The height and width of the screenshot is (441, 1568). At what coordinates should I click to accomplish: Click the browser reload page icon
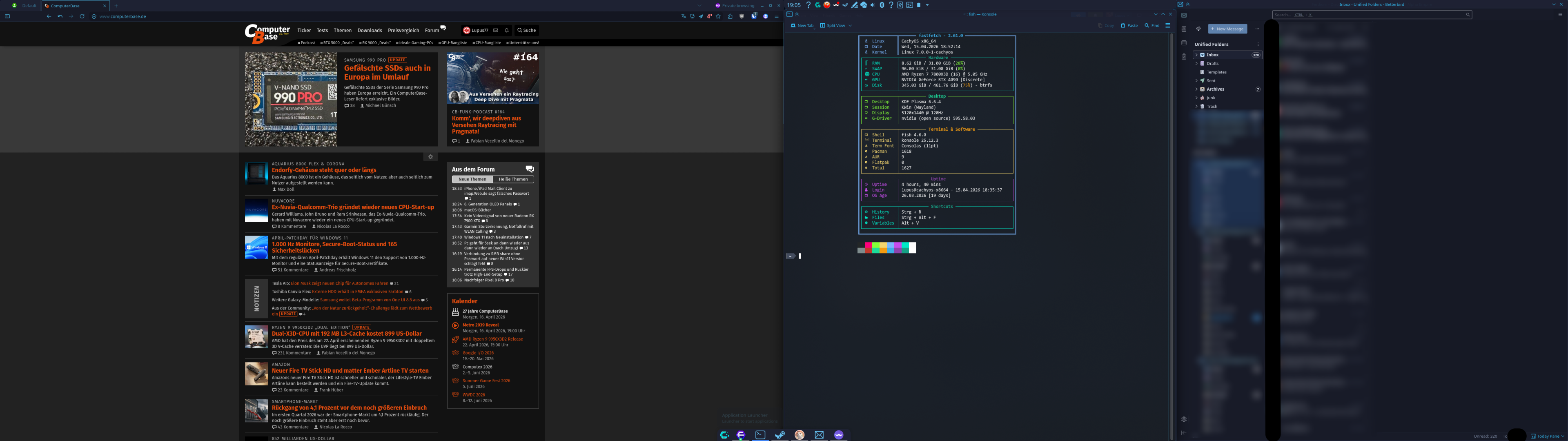pyautogui.click(x=82, y=16)
